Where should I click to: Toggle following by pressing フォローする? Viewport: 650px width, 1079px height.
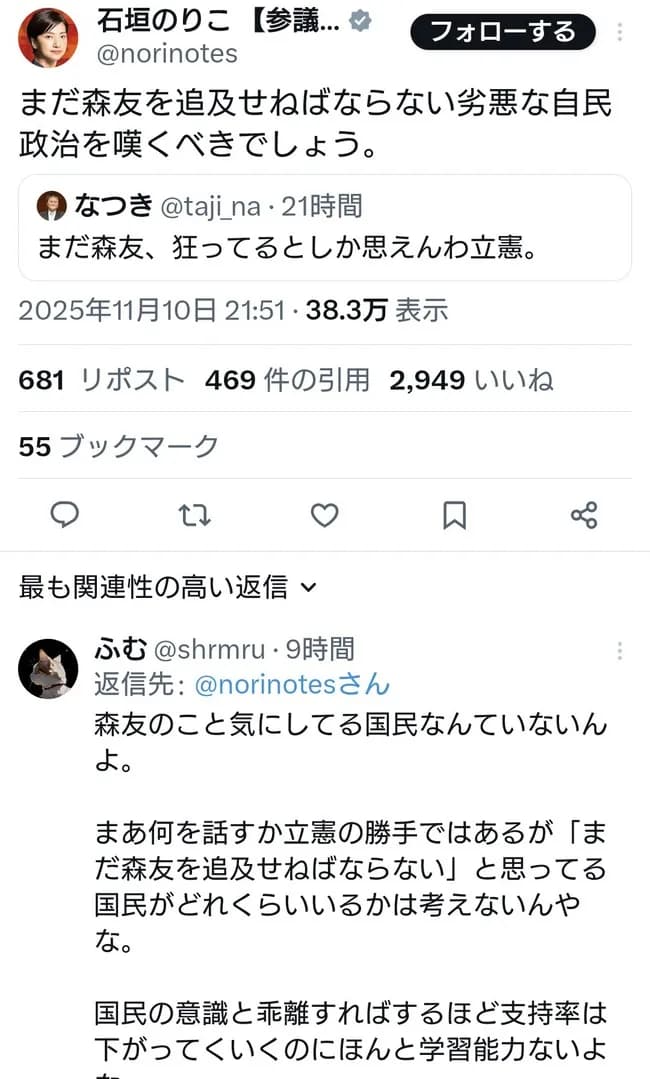click(x=503, y=32)
